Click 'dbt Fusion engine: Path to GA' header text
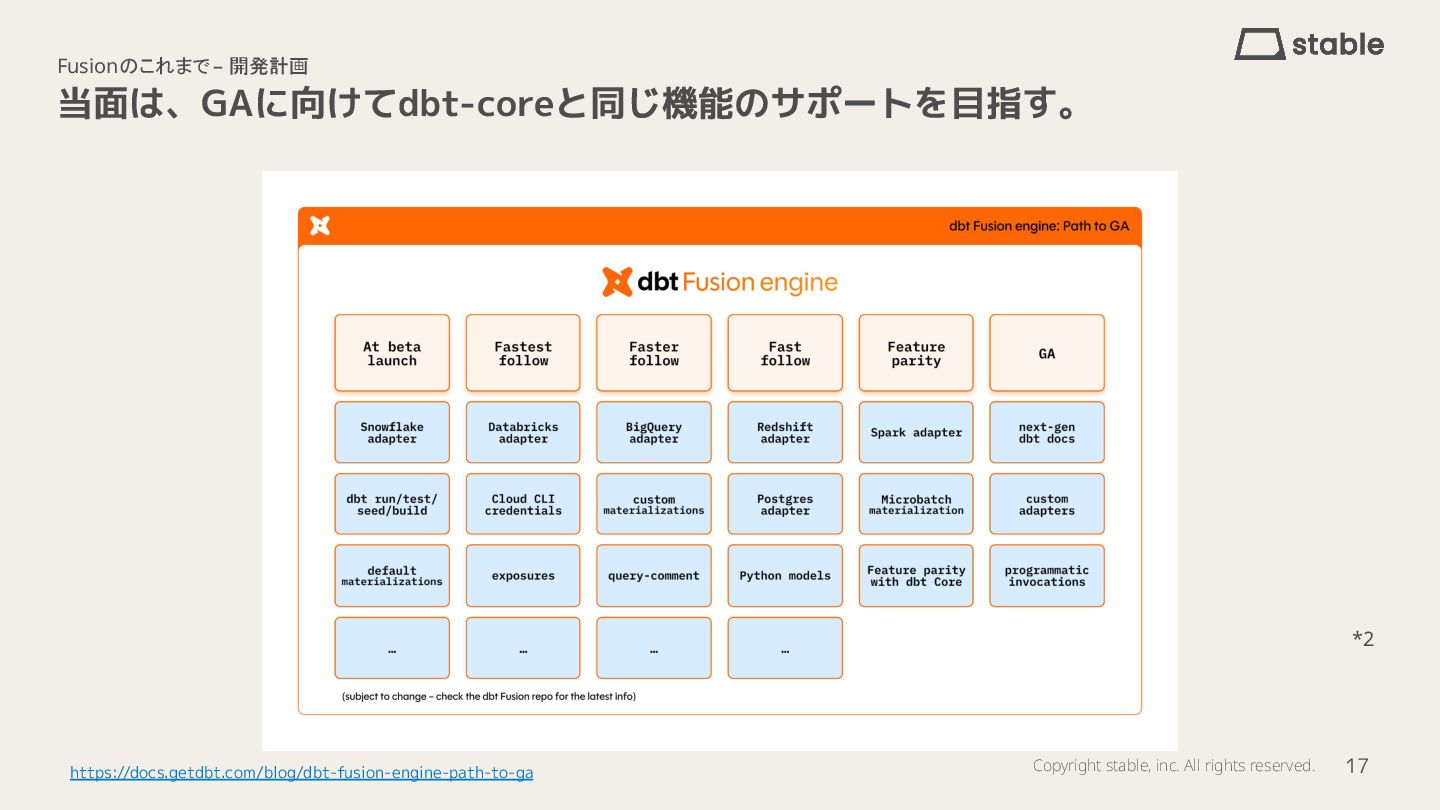Viewport: 1440px width, 810px height. [x=1039, y=226]
